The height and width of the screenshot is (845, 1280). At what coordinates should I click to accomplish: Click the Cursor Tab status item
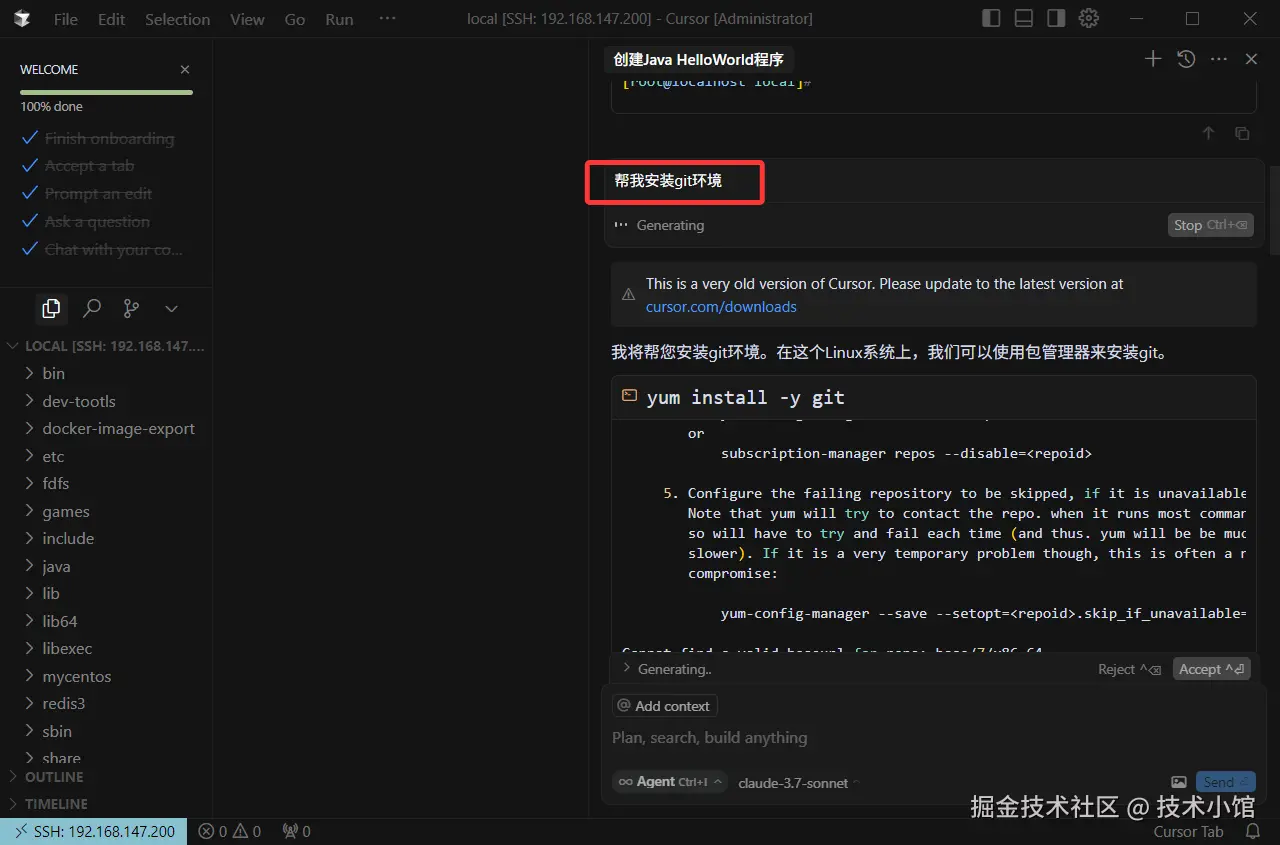pos(1188,831)
